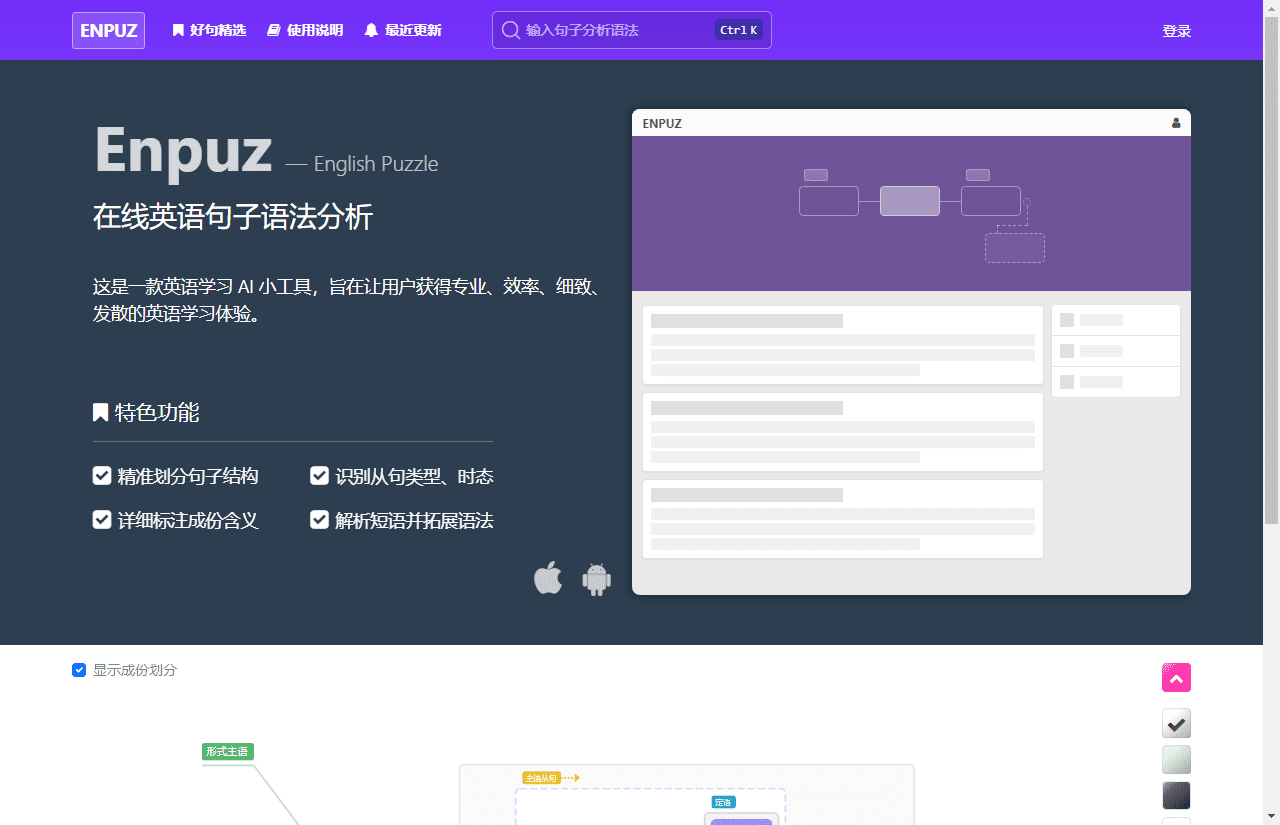Click the page vertical scrollbar thumb
The image size is (1280, 825).
[1271, 270]
